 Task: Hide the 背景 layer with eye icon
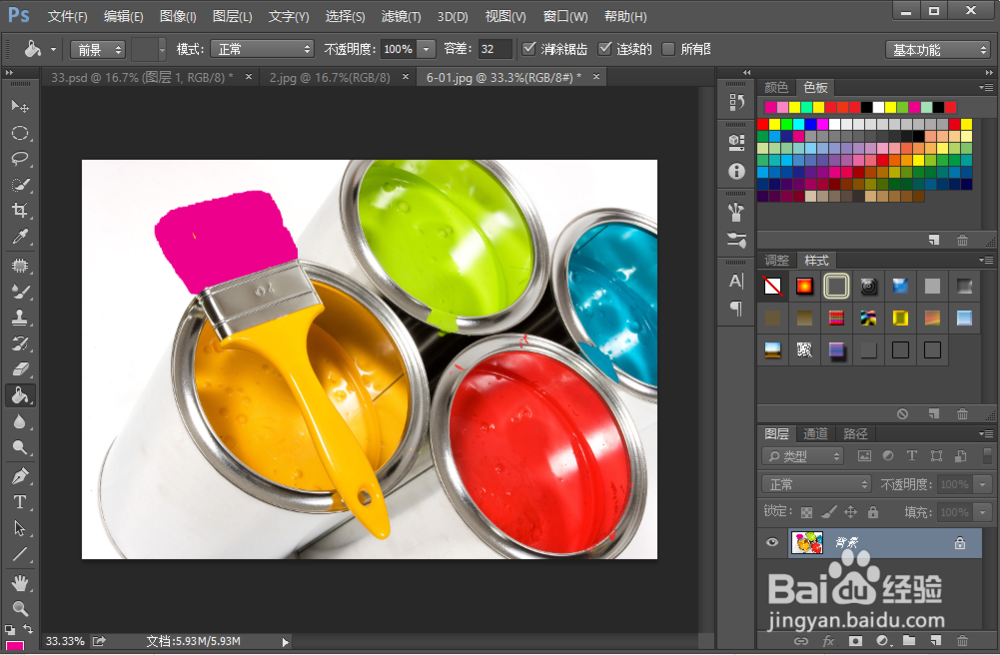click(x=772, y=542)
